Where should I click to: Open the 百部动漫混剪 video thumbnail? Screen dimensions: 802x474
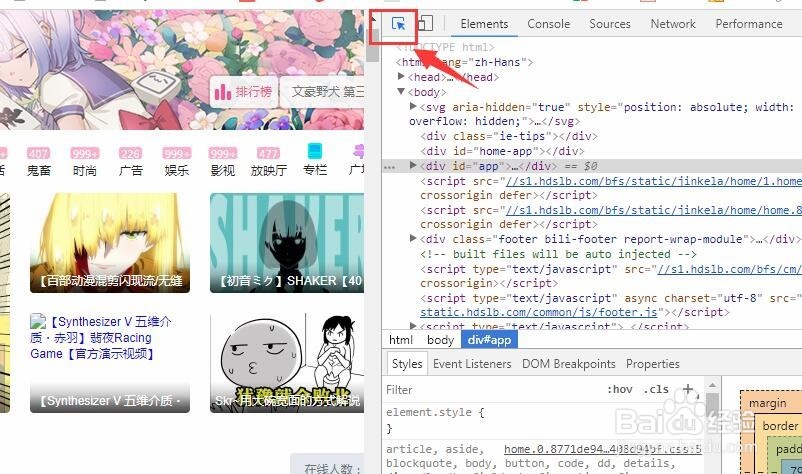pyautogui.click(x=110, y=243)
